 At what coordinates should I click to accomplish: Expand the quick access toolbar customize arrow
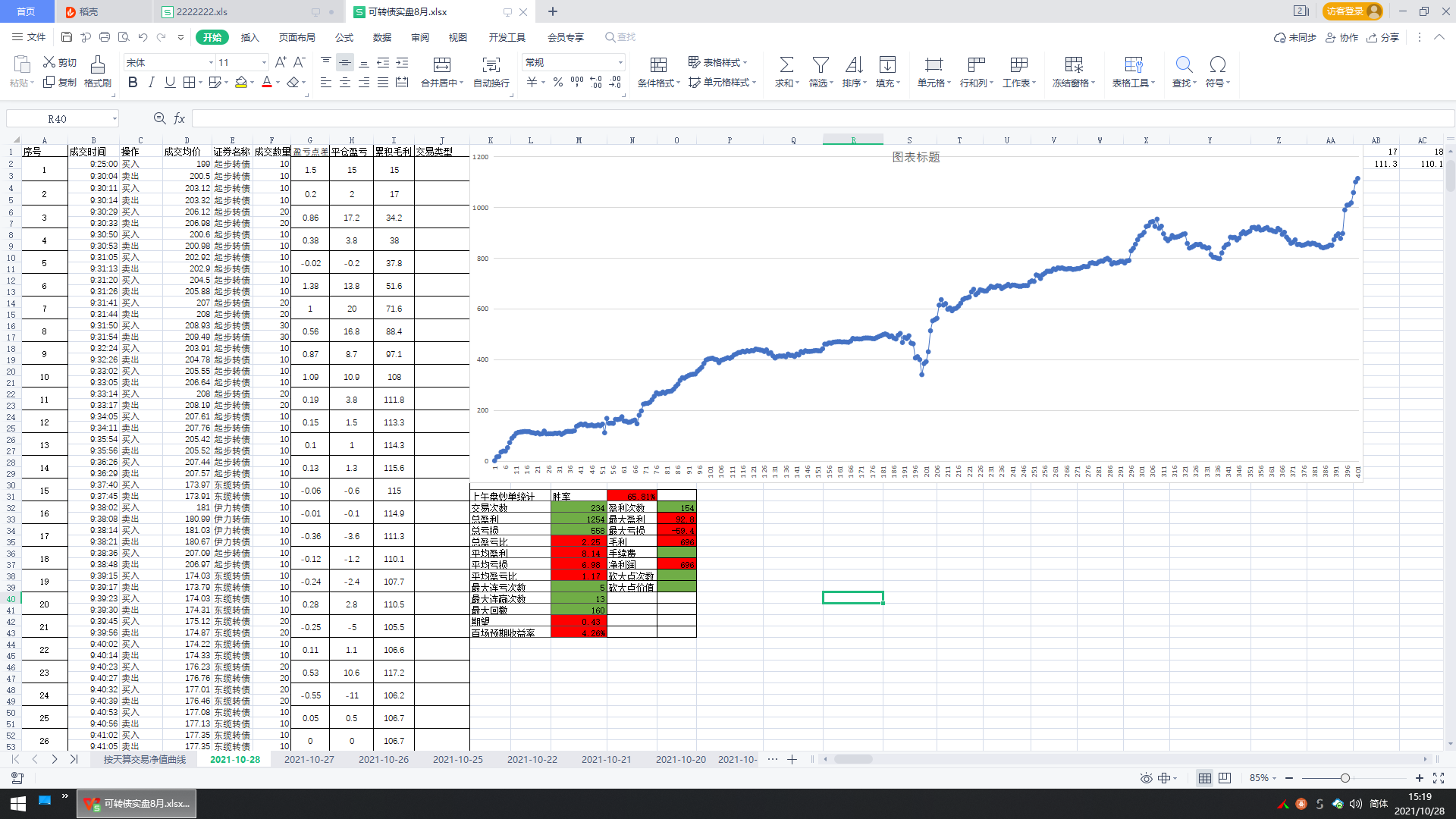[180, 37]
